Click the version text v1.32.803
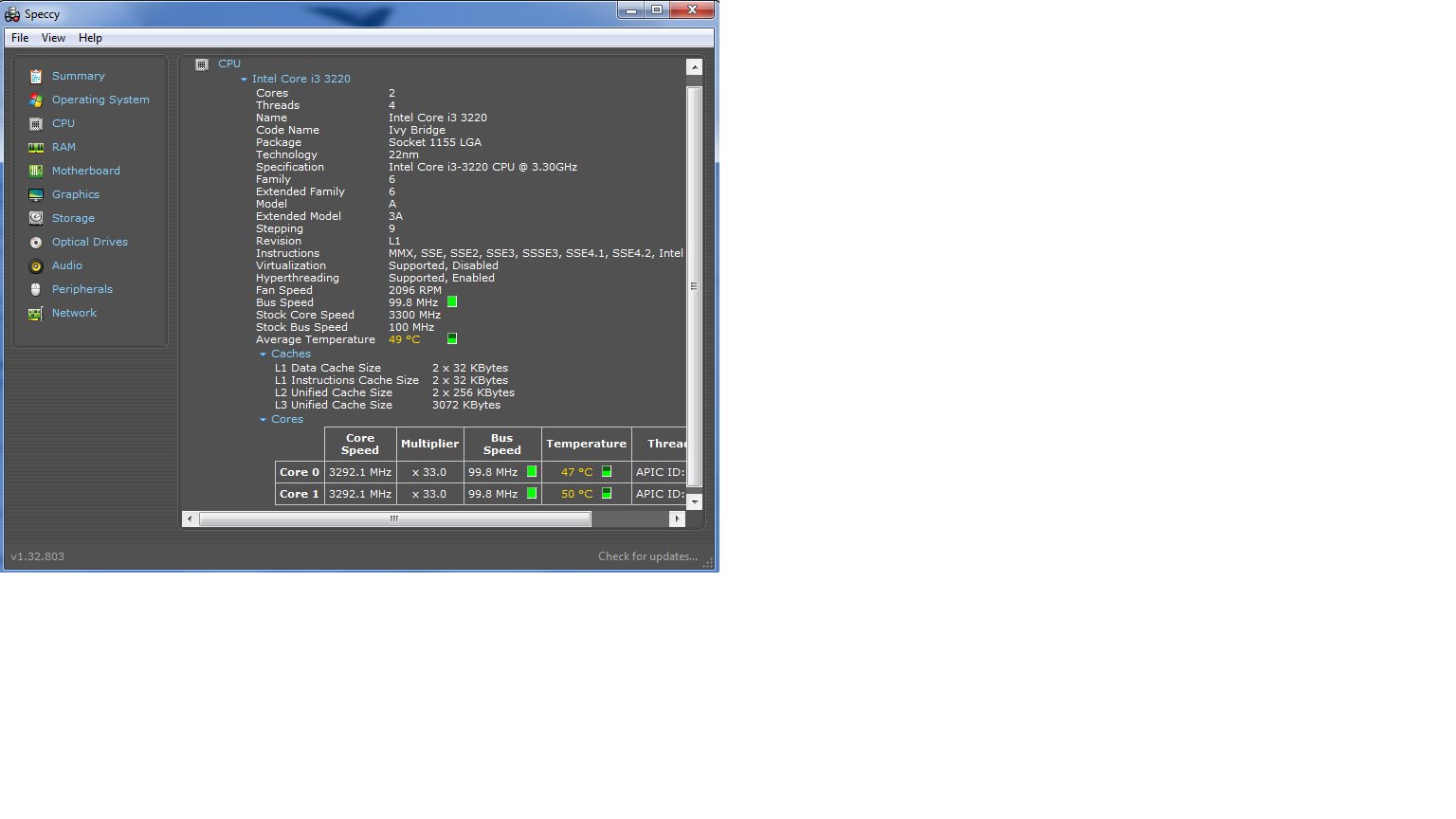This screenshot has width=1456, height=819. click(38, 556)
